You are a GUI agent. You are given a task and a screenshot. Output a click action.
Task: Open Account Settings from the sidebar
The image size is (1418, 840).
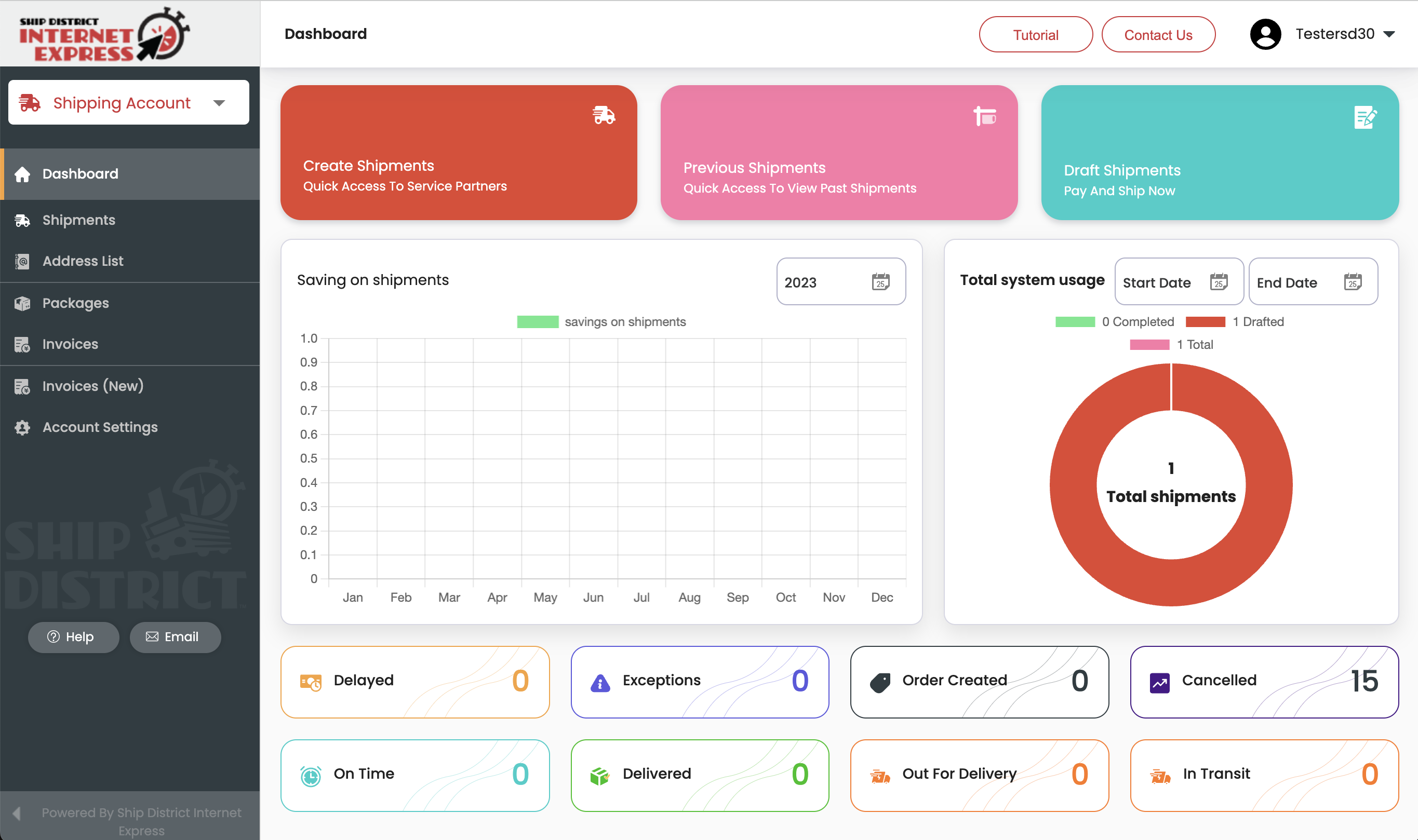point(100,427)
